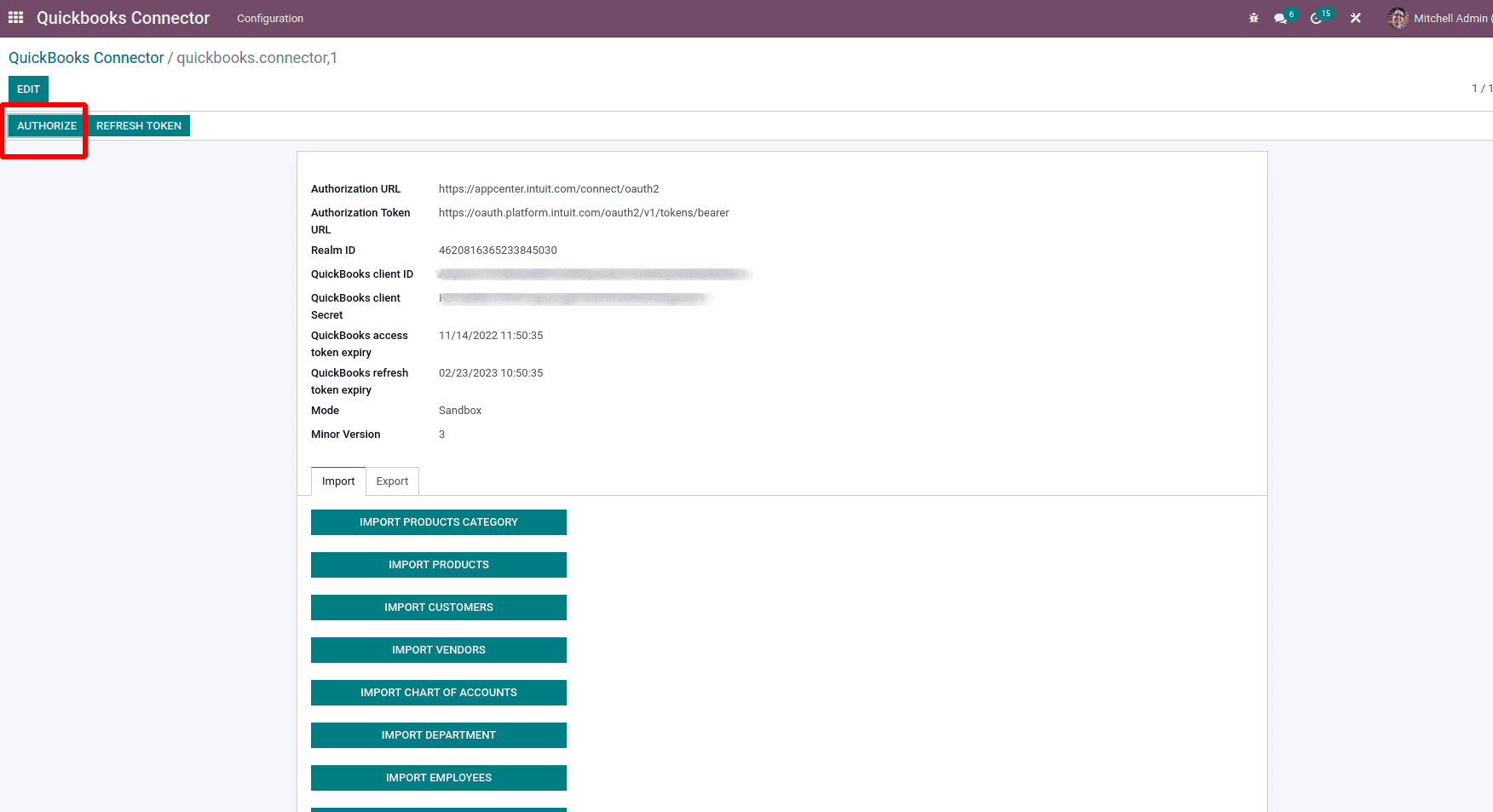The image size is (1493, 812).
Task: Click the oauth.platform.intuit.com token URL value
Action: tap(584, 213)
